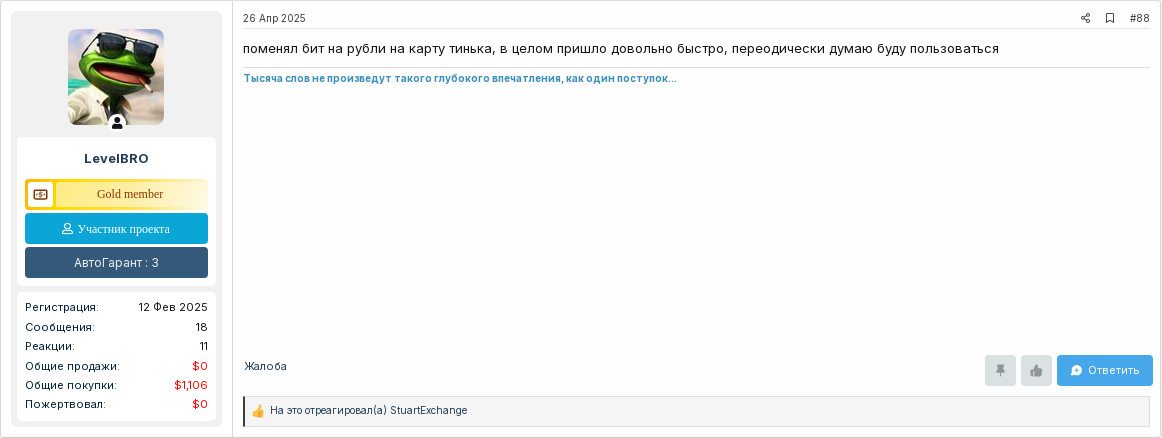Click the Сообщения count 18

[x=202, y=327]
